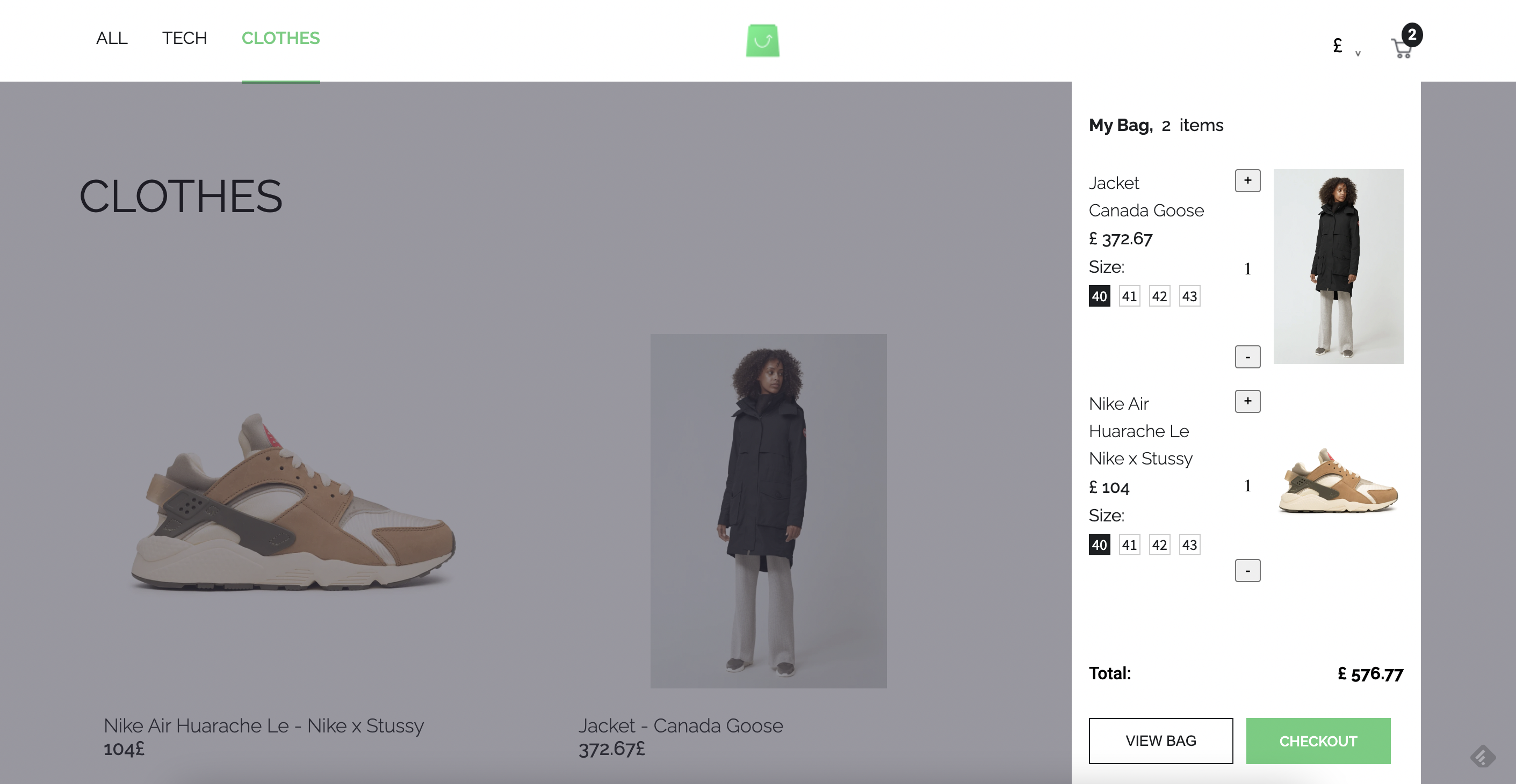Open the pound currency switcher
This screenshot has height=784, width=1516.
point(1346,47)
